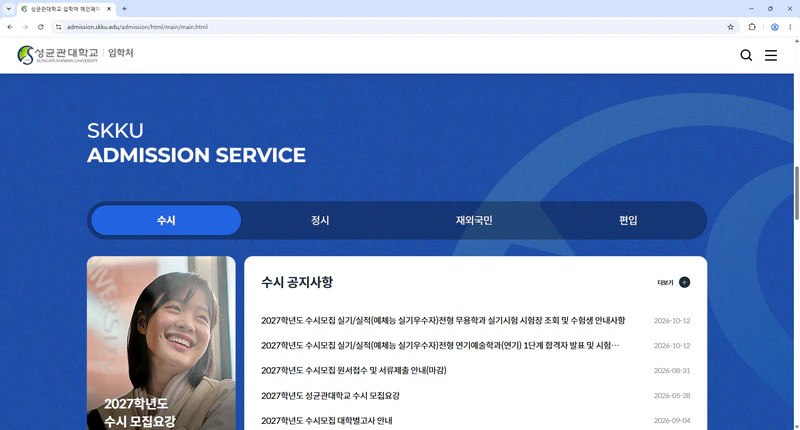Open the browser profile avatar icon

coord(774,27)
